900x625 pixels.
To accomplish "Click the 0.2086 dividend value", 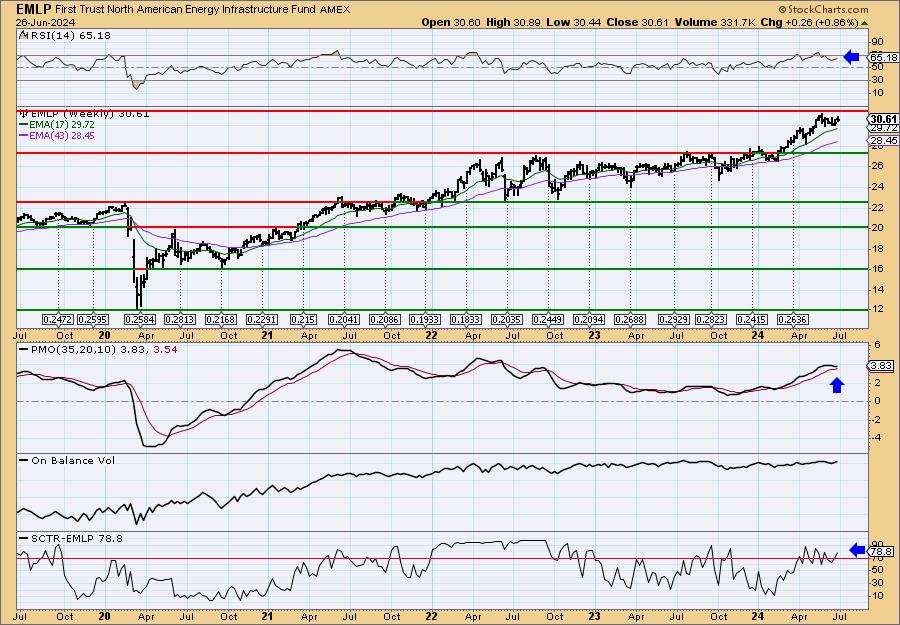I will click(x=385, y=319).
